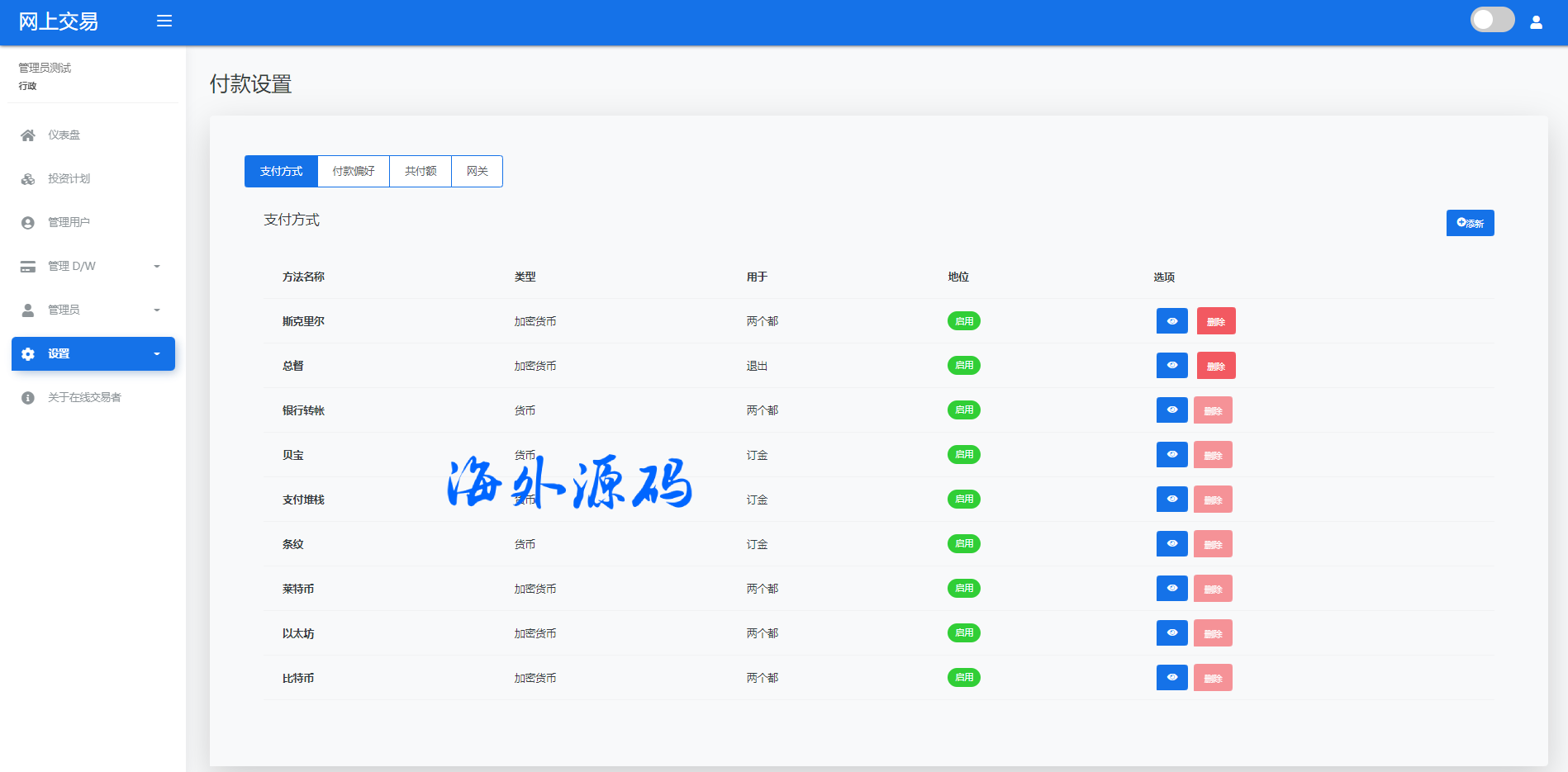
Task: Click the 关于在线交易者 info icon
Action: (28, 398)
